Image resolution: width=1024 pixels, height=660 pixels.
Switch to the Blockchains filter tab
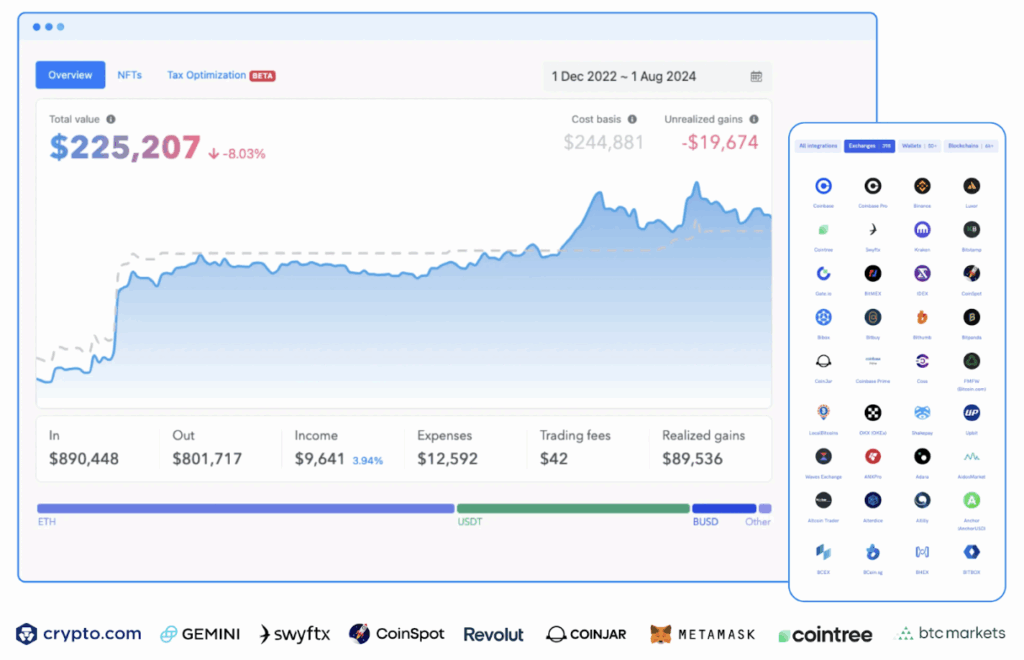[970, 146]
